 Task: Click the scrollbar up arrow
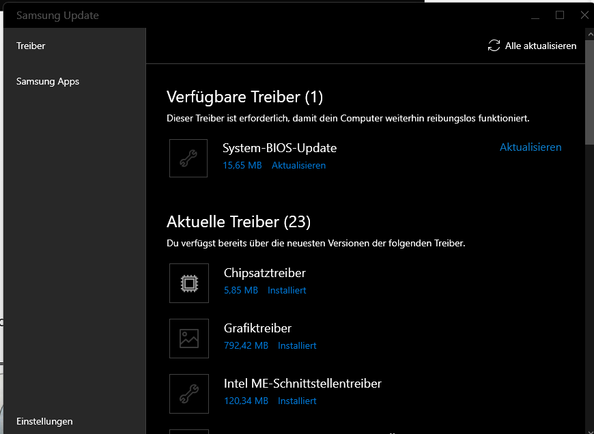590,34
